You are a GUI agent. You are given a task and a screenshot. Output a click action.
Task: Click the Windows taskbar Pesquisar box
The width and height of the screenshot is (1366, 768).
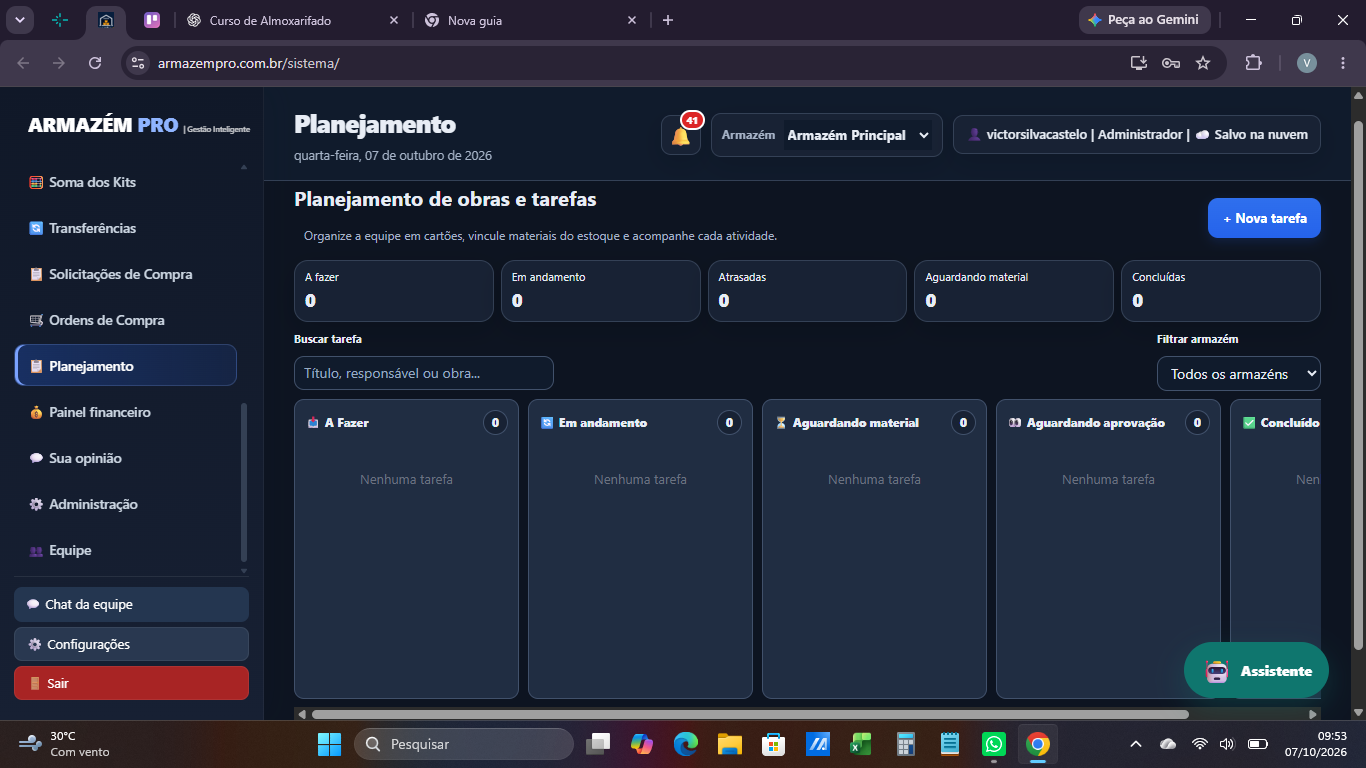pyautogui.click(x=464, y=744)
